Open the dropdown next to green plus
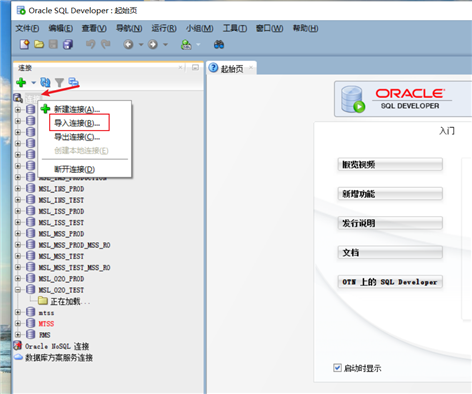Screen dimensions: 472x394 (33, 82)
